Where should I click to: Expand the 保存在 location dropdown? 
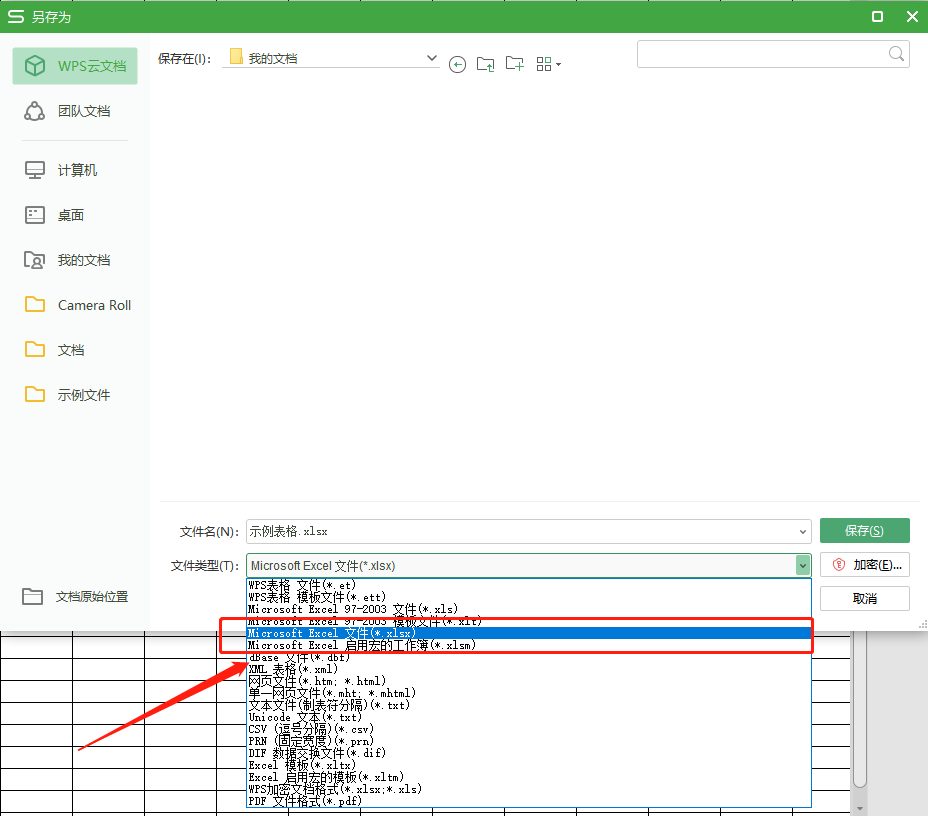coord(432,58)
